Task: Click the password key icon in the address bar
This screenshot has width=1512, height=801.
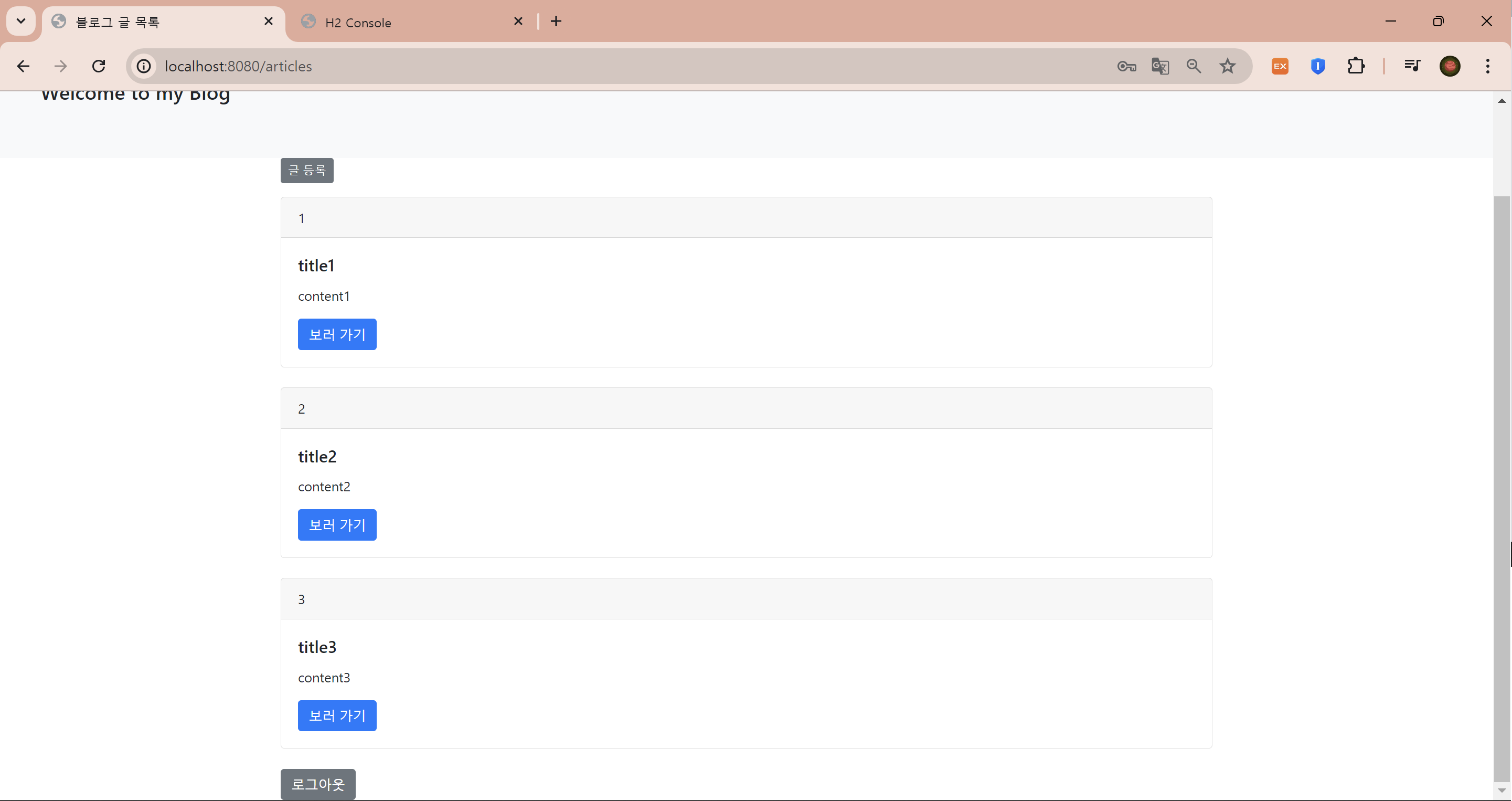Action: [1126, 66]
